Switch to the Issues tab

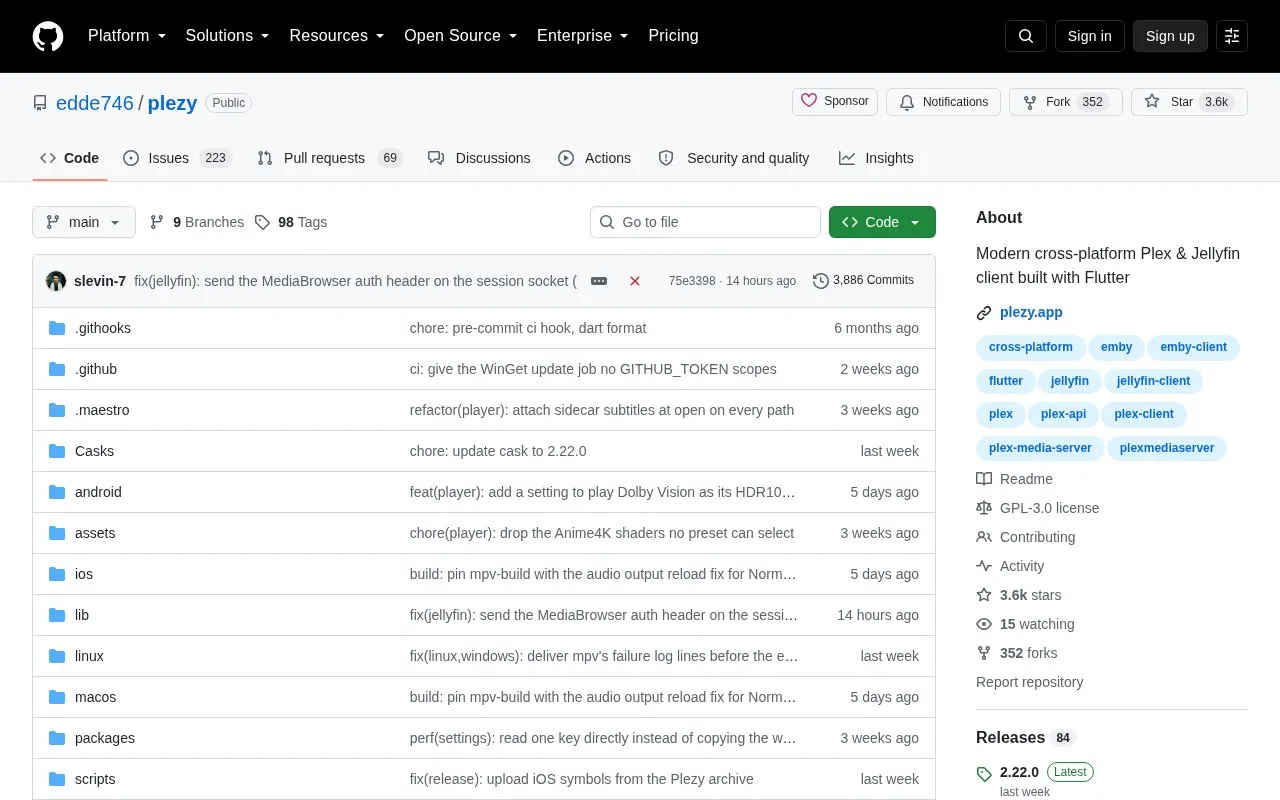[177, 158]
